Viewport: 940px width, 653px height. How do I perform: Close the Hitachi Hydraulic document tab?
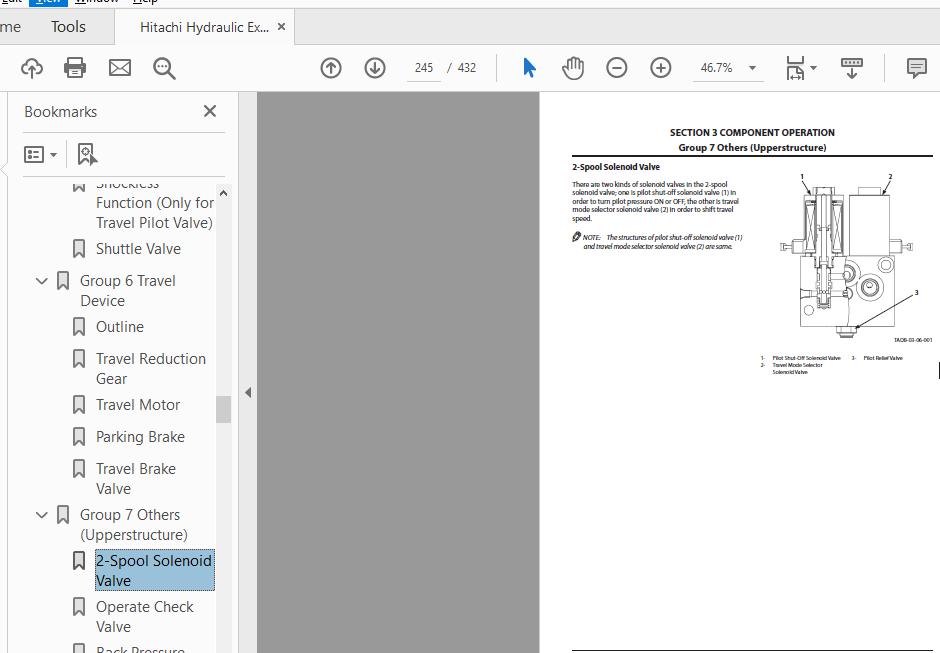[x=281, y=27]
